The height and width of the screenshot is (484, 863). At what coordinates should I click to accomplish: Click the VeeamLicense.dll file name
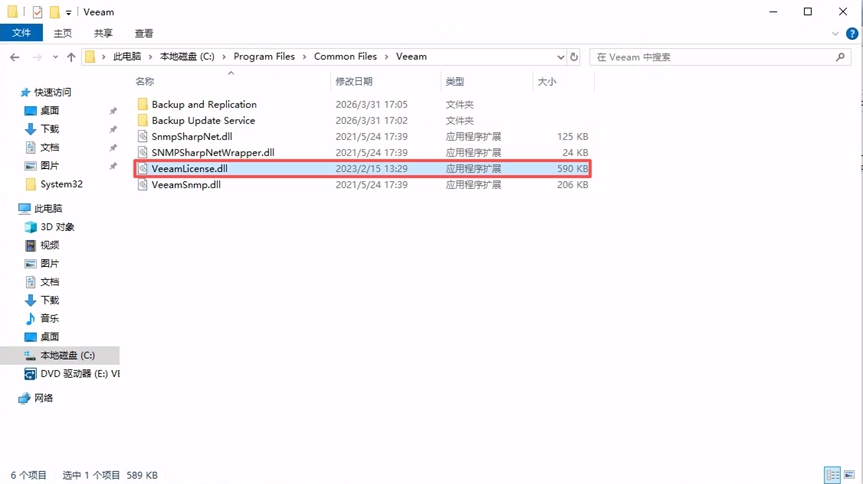click(189, 168)
